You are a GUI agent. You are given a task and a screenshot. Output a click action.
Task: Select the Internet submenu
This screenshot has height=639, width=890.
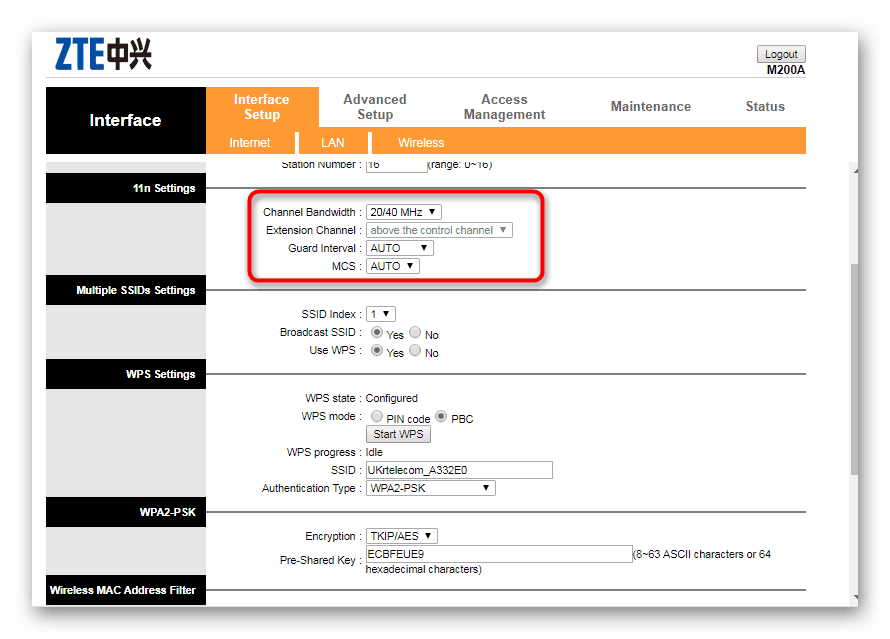(x=250, y=142)
